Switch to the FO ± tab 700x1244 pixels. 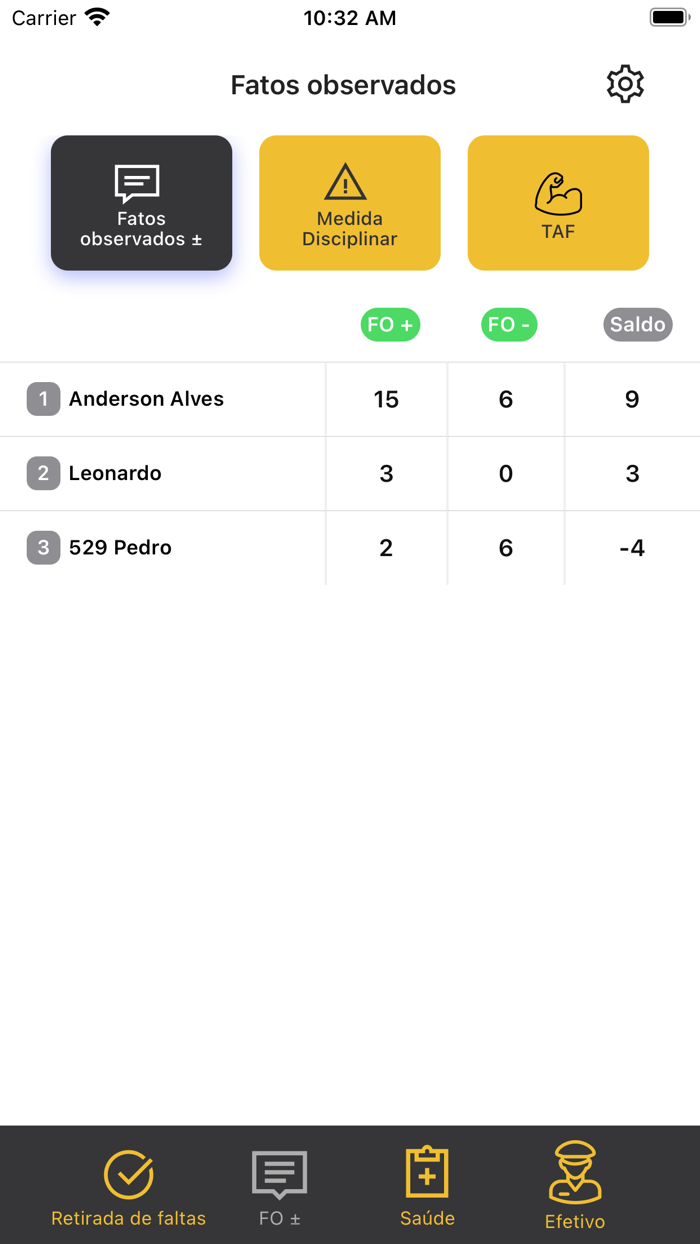click(x=279, y=1189)
